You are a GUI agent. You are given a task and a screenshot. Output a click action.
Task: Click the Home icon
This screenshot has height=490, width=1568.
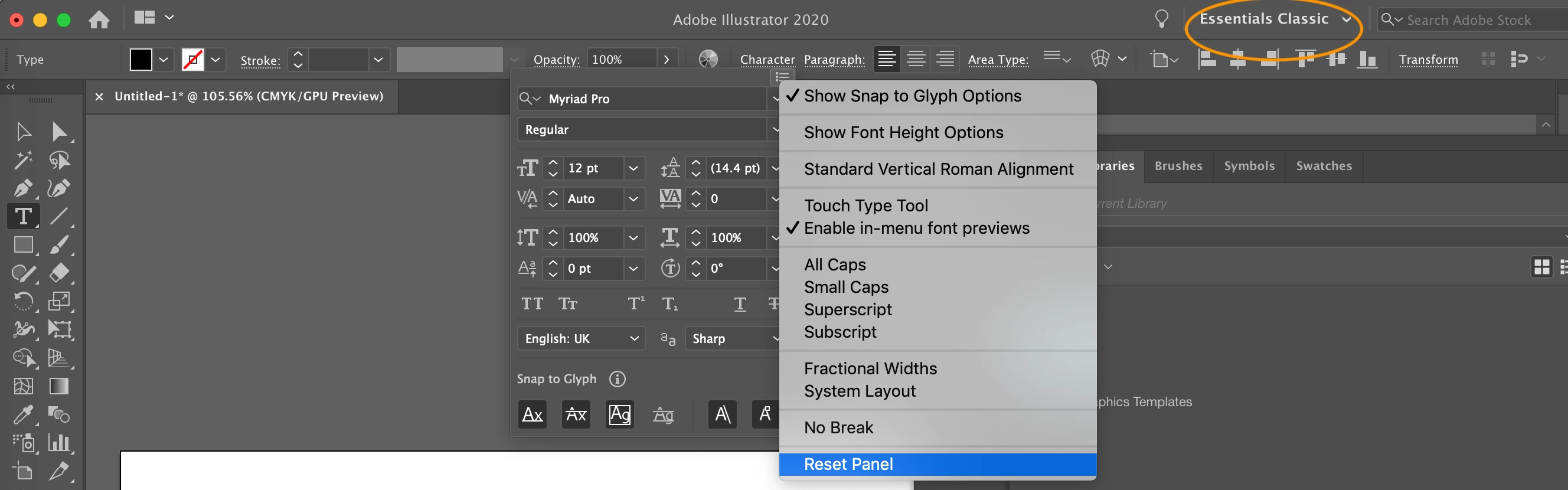click(99, 19)
